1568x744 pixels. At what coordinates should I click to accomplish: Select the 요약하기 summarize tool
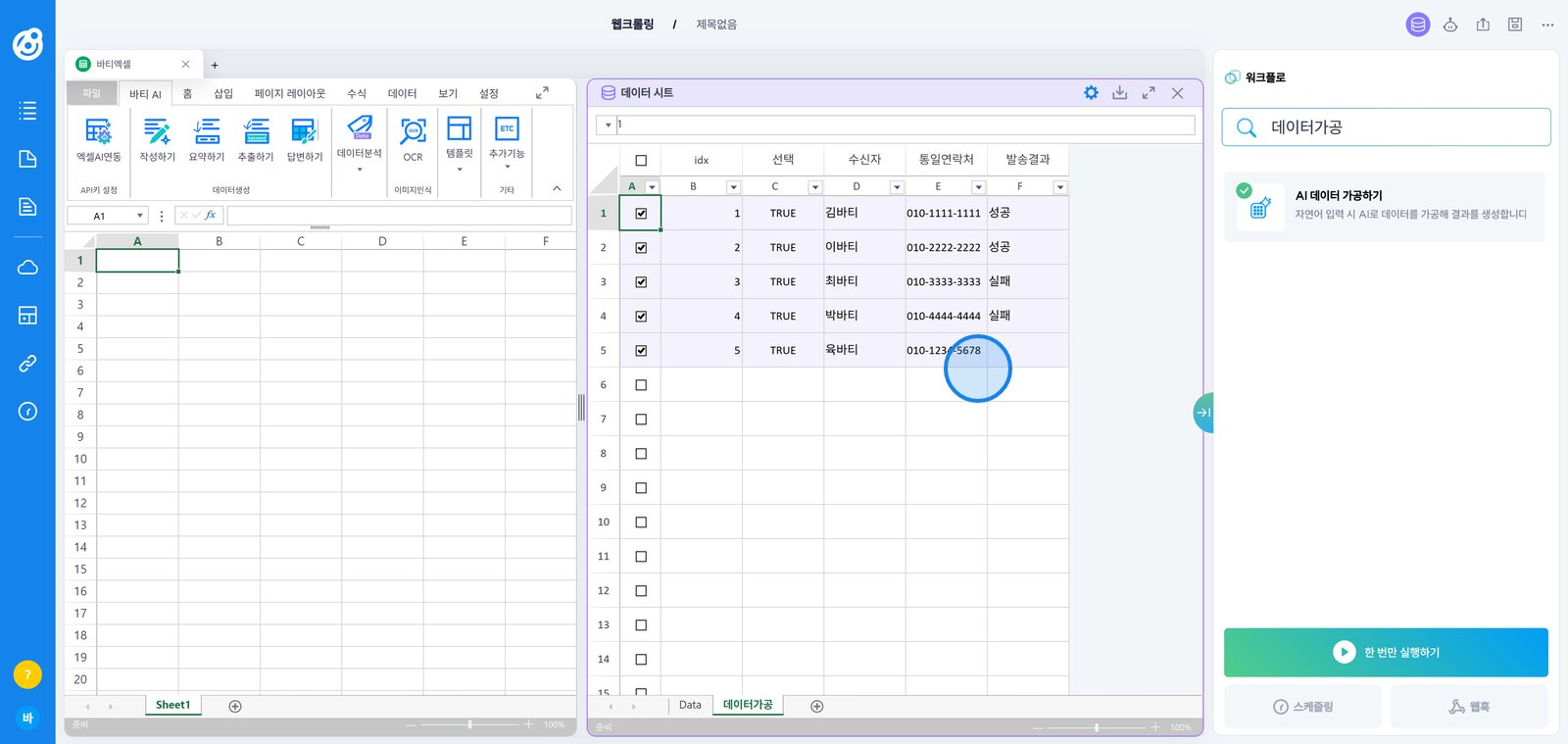tap(207, 138)
